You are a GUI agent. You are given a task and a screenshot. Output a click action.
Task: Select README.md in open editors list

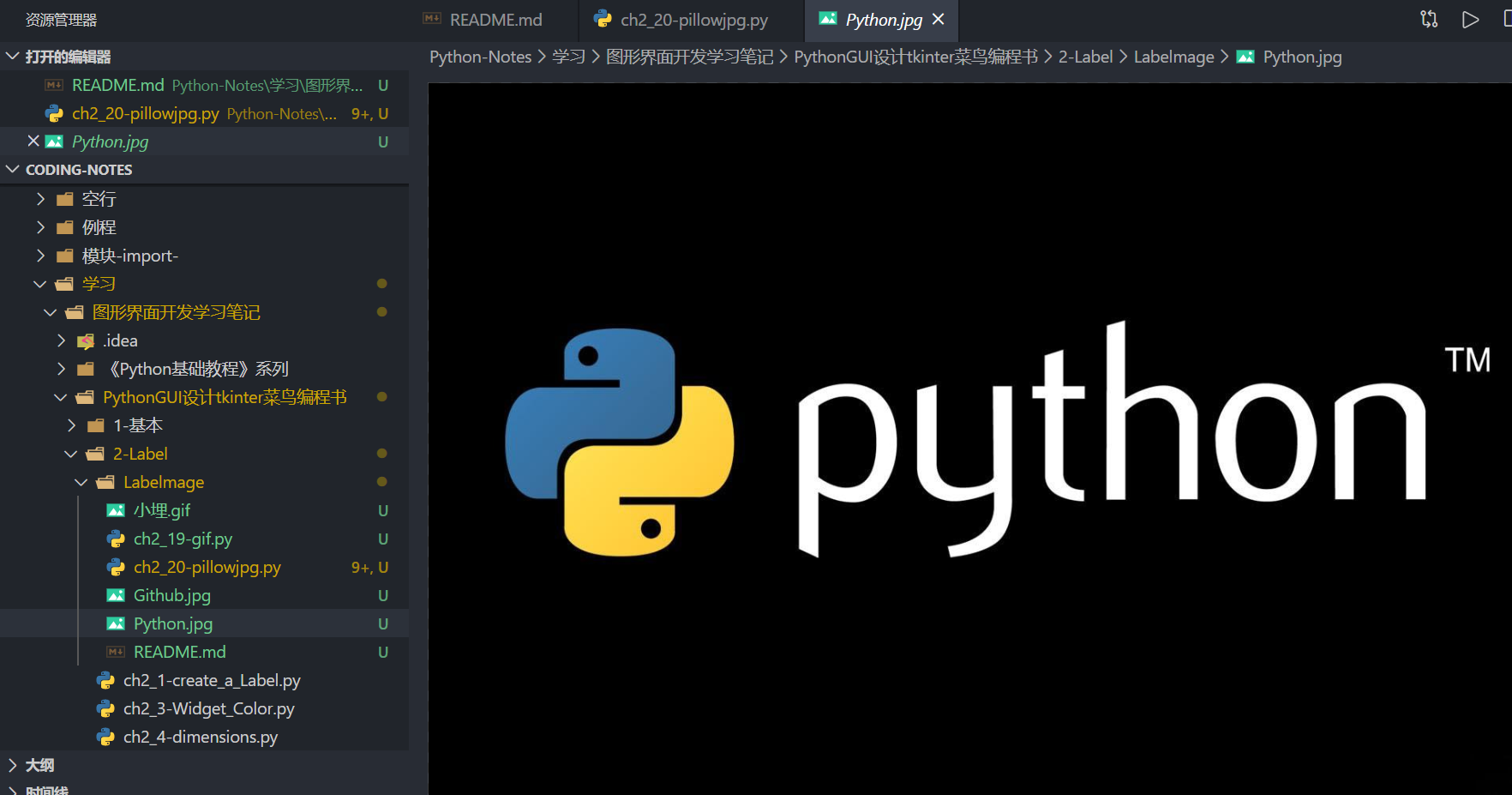pos(204,85)
